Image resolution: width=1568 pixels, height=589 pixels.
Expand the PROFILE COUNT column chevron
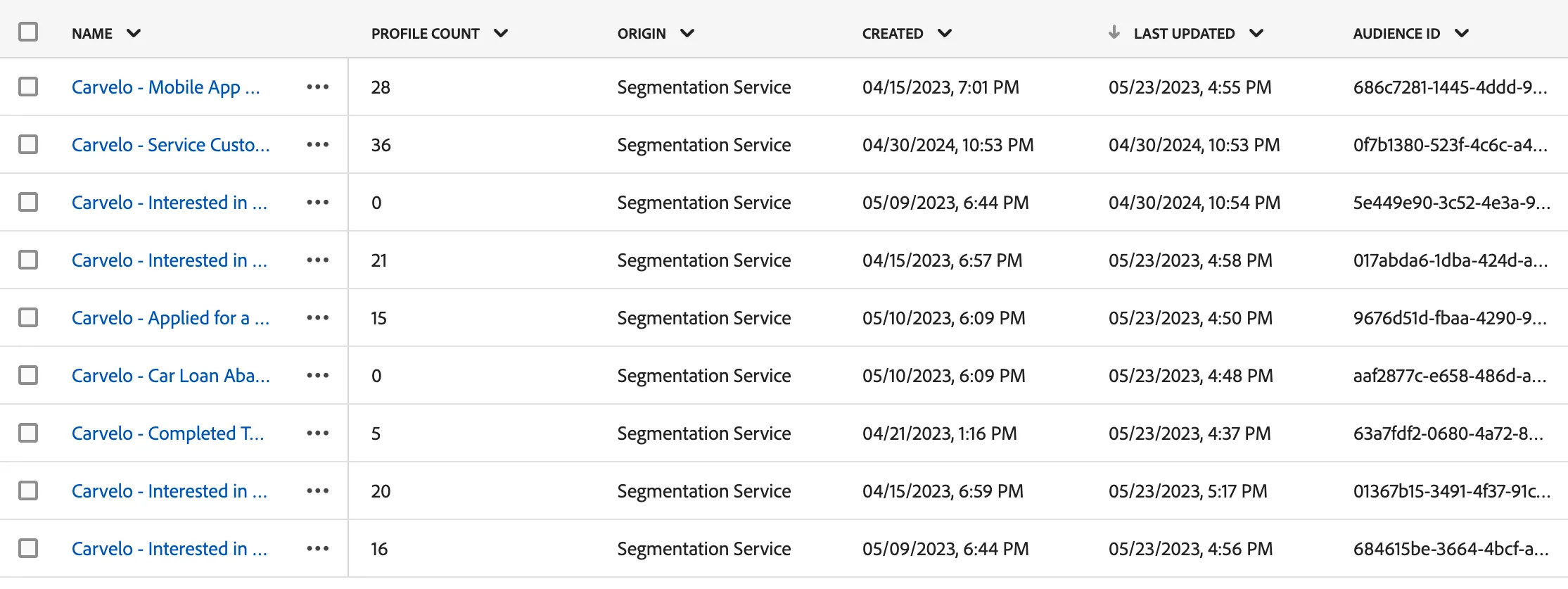pyautogui.click(x=501, y=33)
